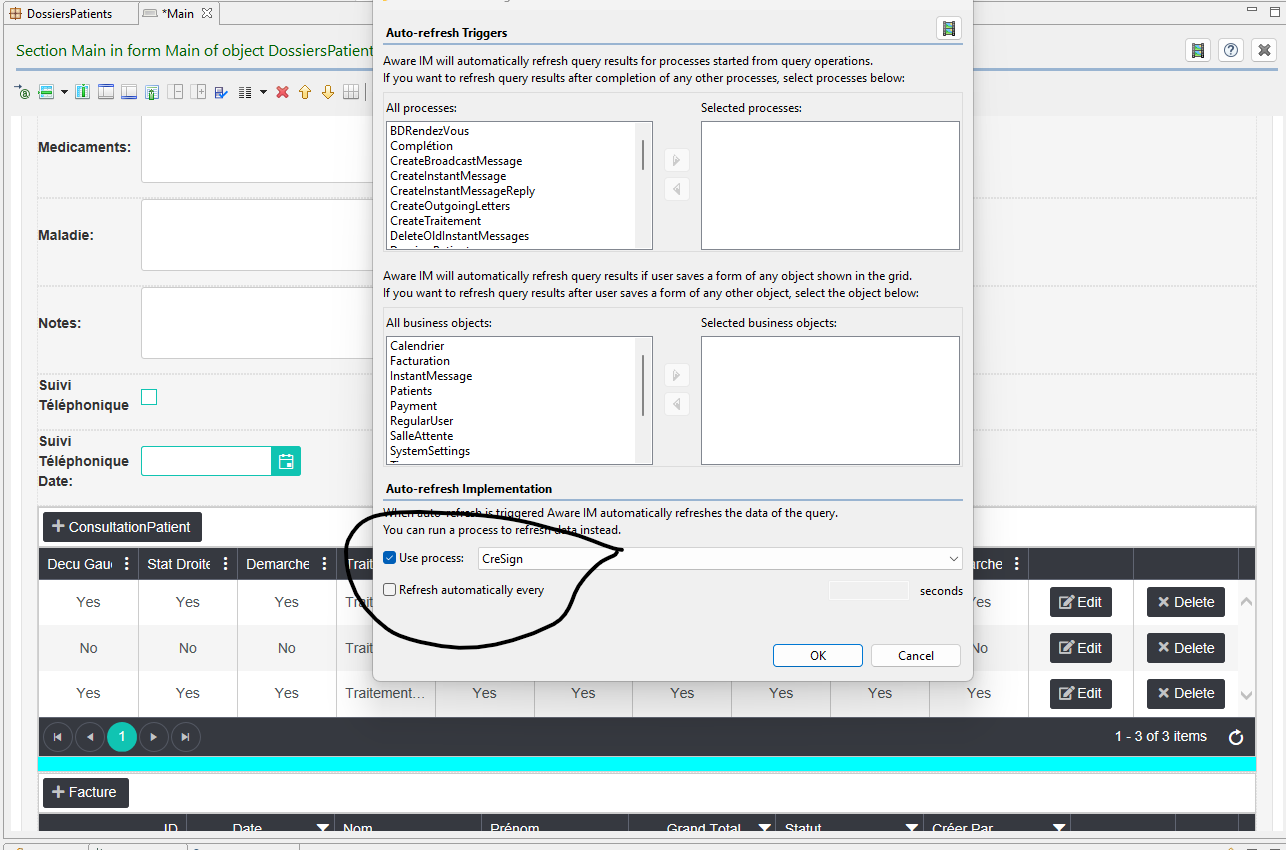Select CreateTraitement in All processes list

[x=435, y=221]
